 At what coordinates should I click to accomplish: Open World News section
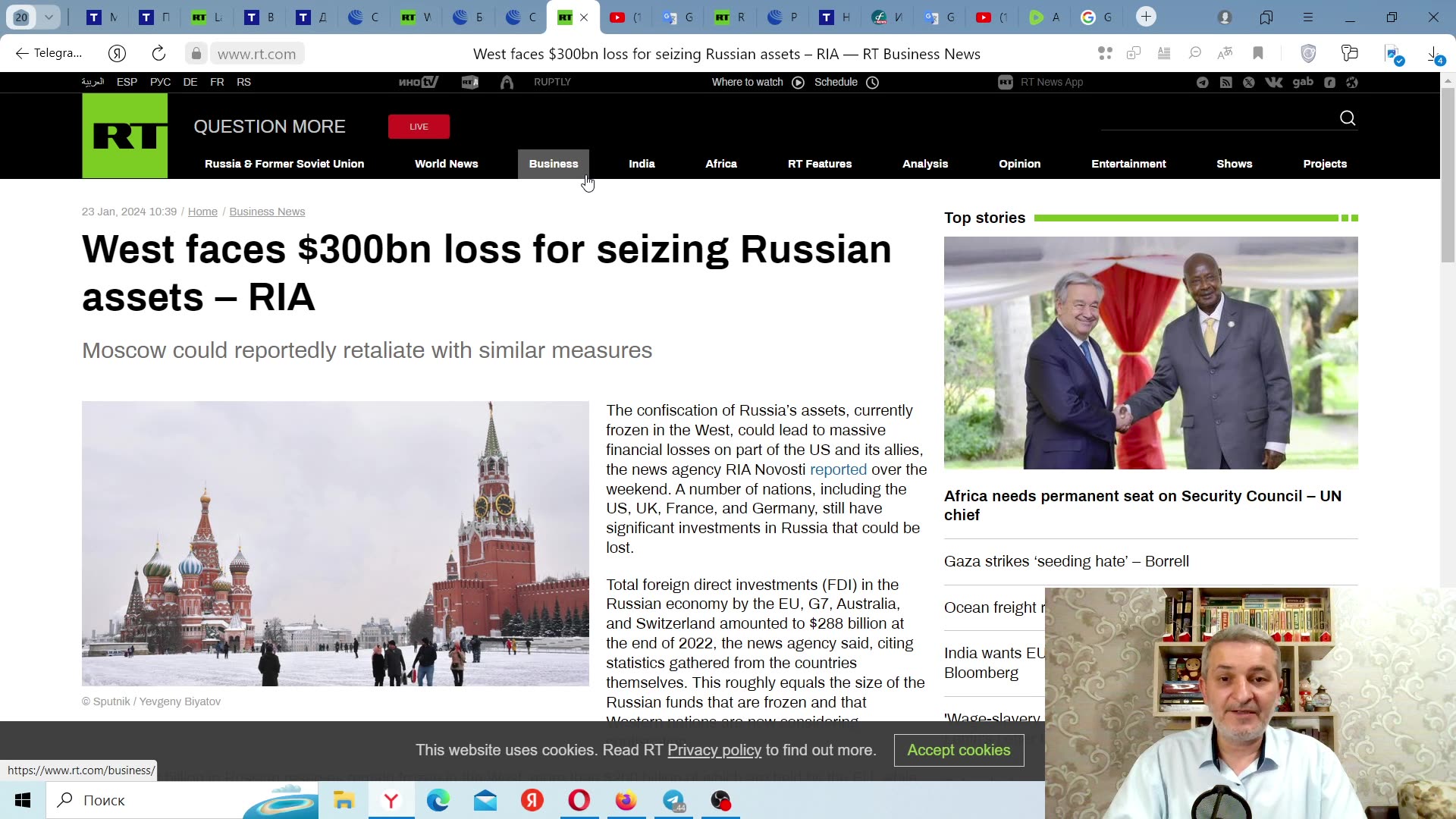[x=447, y=164]
